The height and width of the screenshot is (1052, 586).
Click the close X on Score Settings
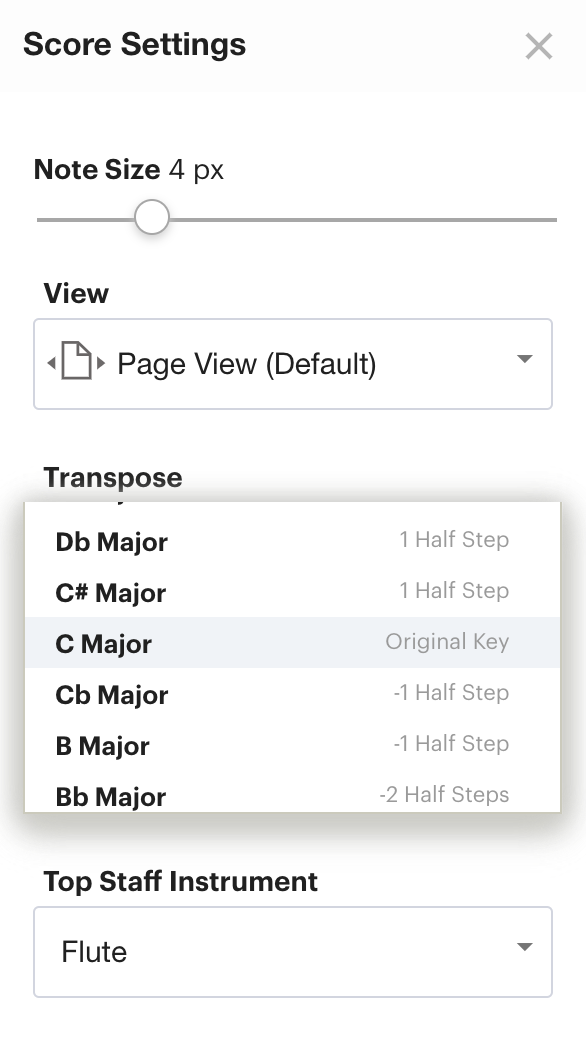[x=538, y=46]
